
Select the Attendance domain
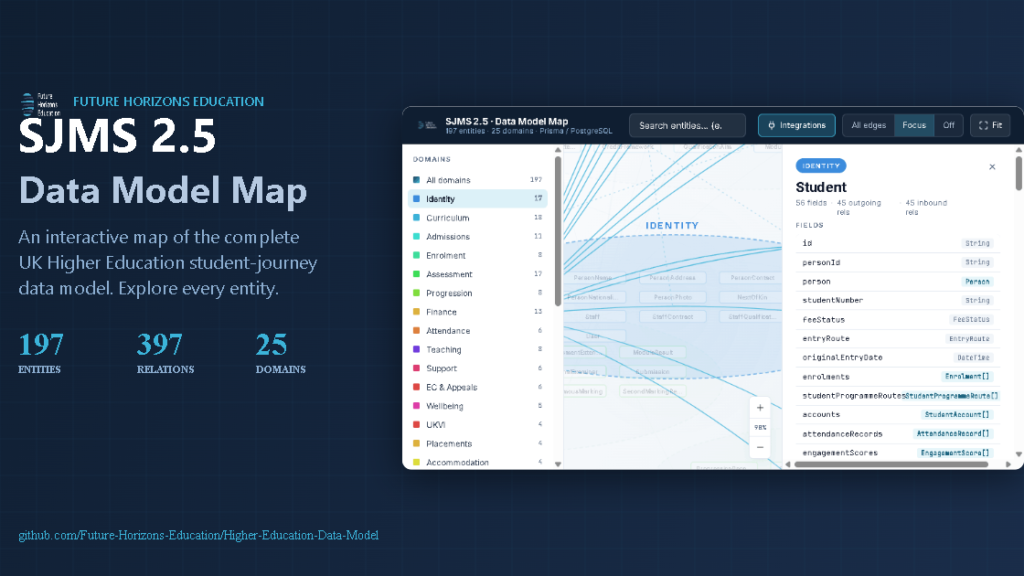tap(477, 331)
